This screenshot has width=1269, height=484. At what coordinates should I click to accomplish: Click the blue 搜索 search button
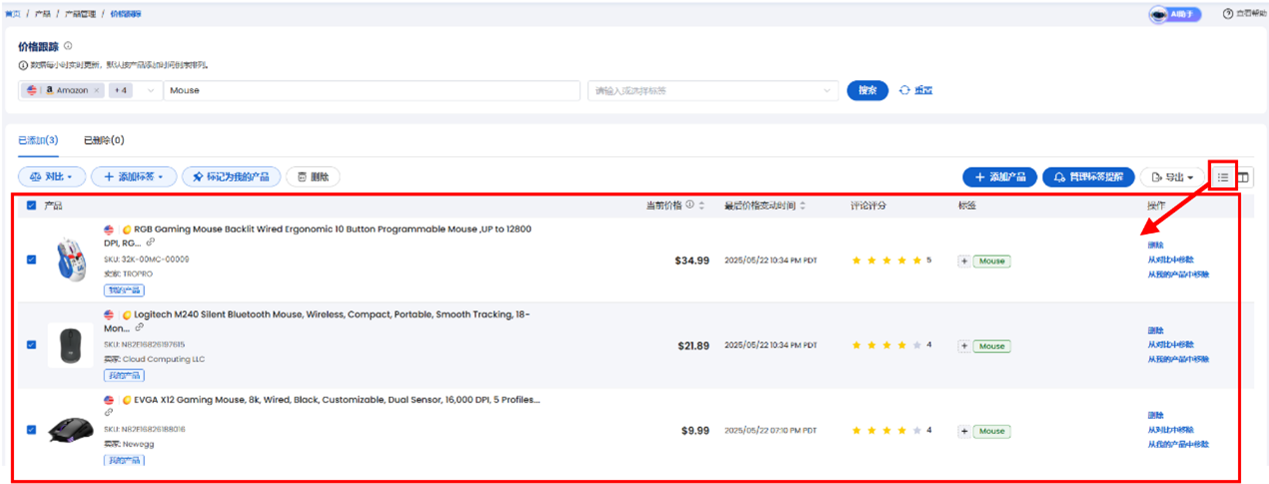(867, 90)
